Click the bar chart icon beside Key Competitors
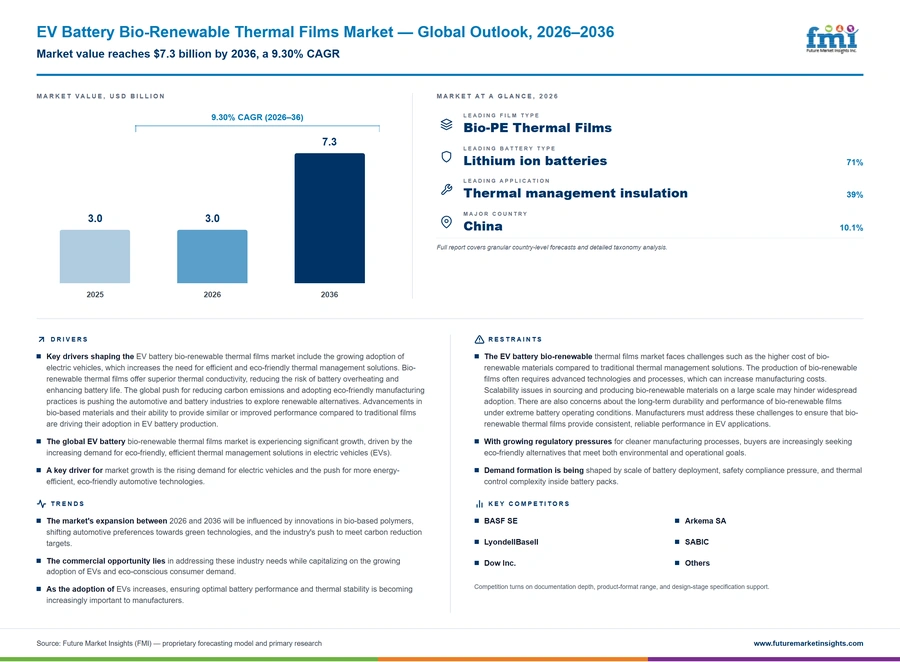 coord(479,504)
